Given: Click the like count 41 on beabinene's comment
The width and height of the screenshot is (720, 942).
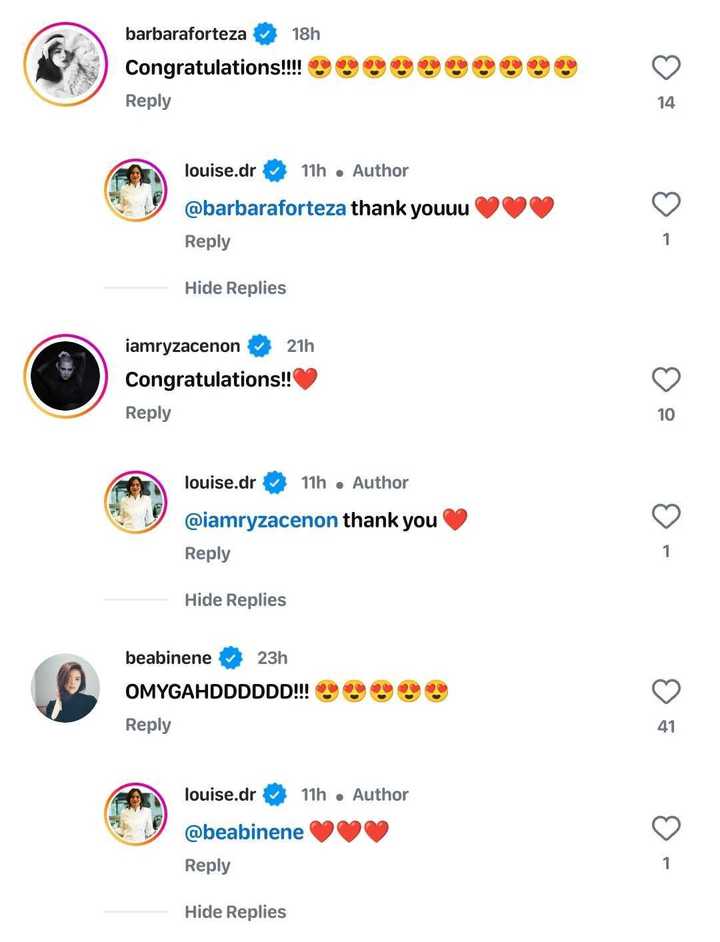Looking at the screenshot, I should pyautogui.click(x=666, y=725).
